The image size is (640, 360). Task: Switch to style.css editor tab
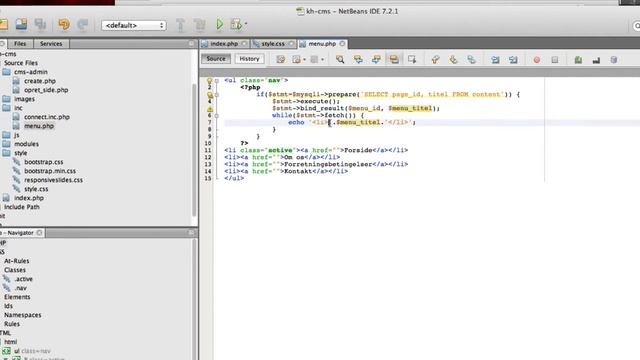coord(273,44)
